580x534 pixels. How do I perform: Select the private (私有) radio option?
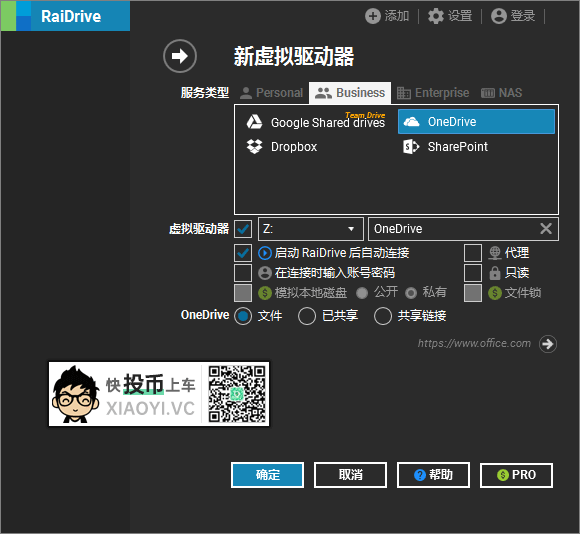click(411, 293)
